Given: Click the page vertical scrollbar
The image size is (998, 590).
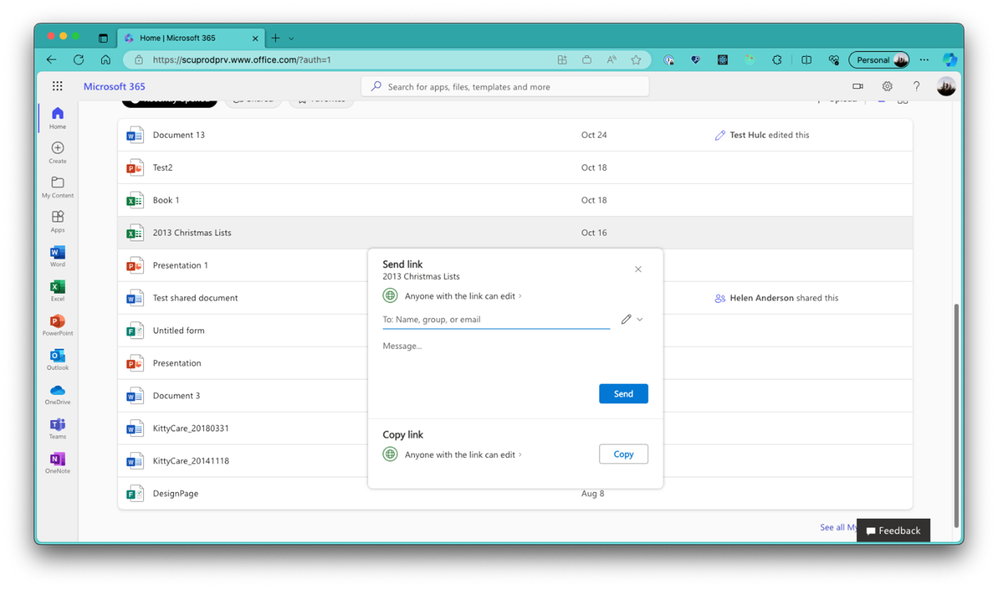Looking at the screenshot, I should point(956,415).
